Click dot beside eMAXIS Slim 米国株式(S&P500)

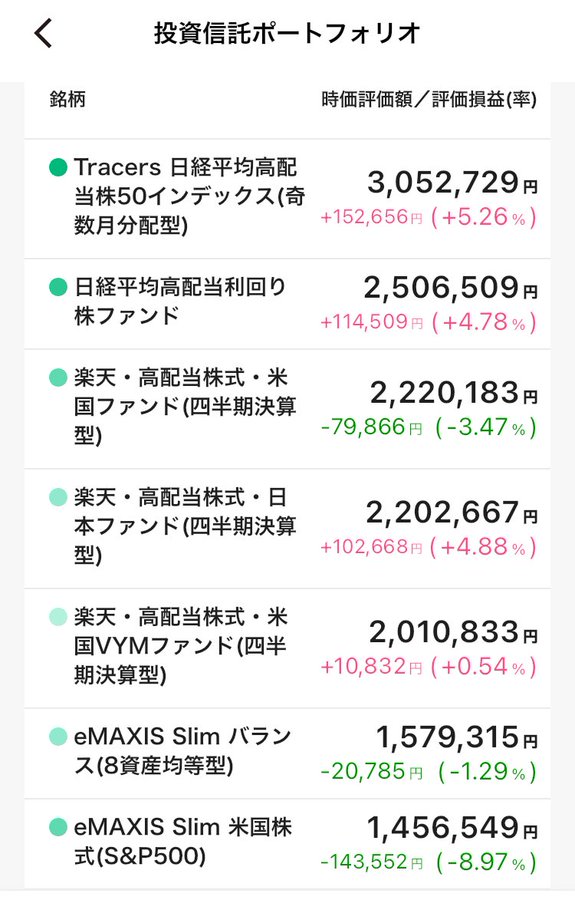pos(58,827)
